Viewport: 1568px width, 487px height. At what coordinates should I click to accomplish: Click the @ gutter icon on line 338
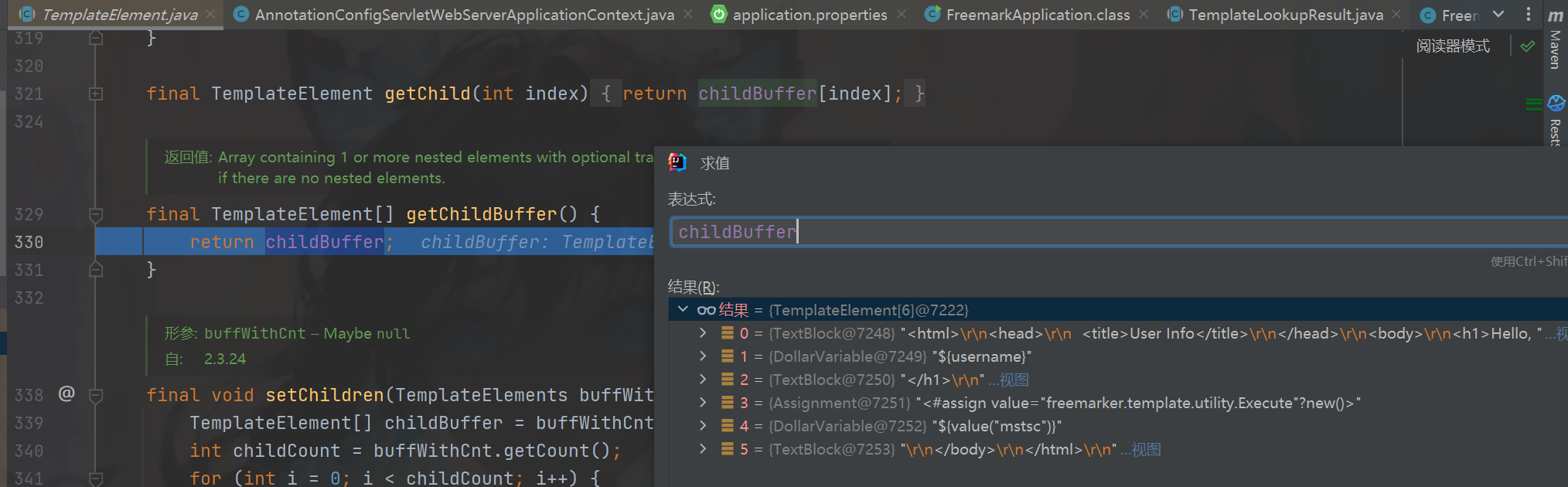(66, 394)
